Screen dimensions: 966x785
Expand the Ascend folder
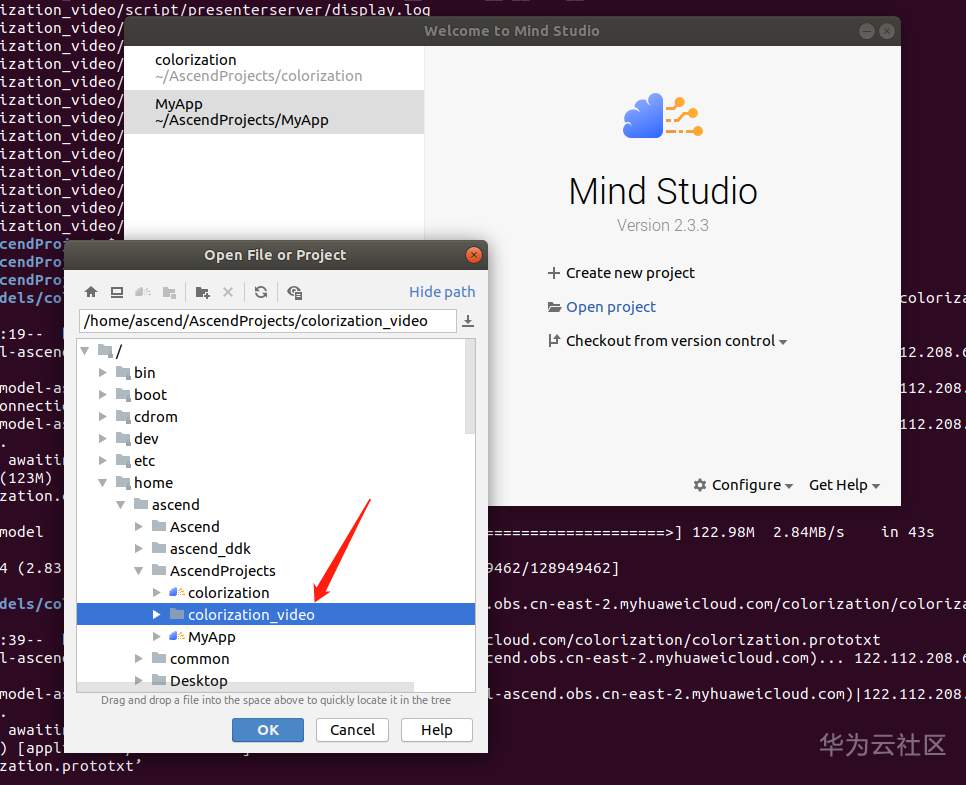point(139,527)
